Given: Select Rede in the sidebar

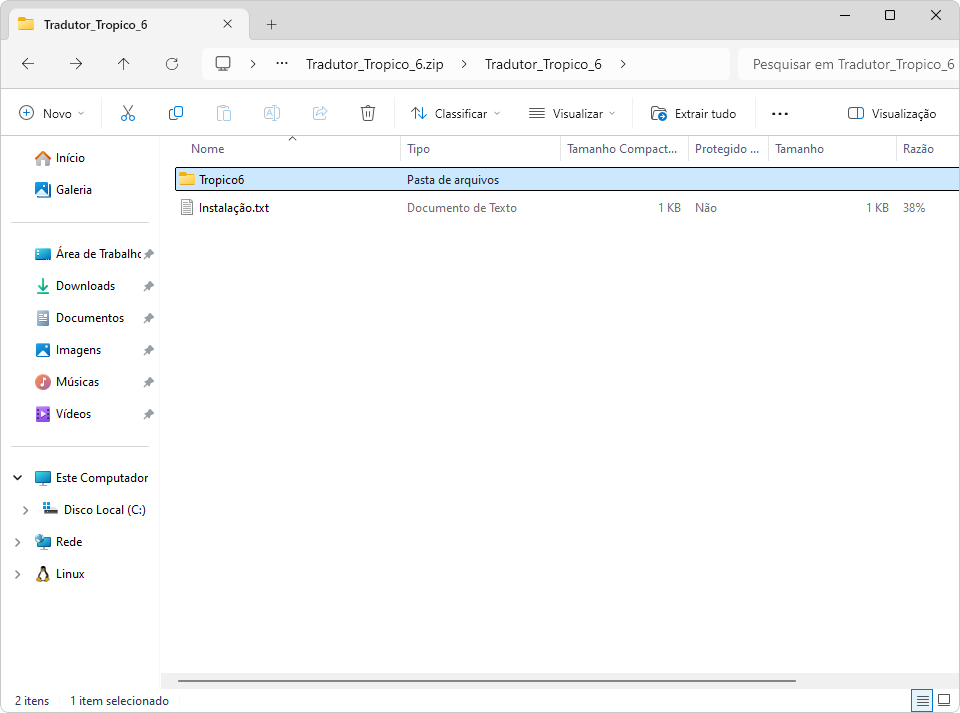Looking at the screenshot, I should [59, 542].
